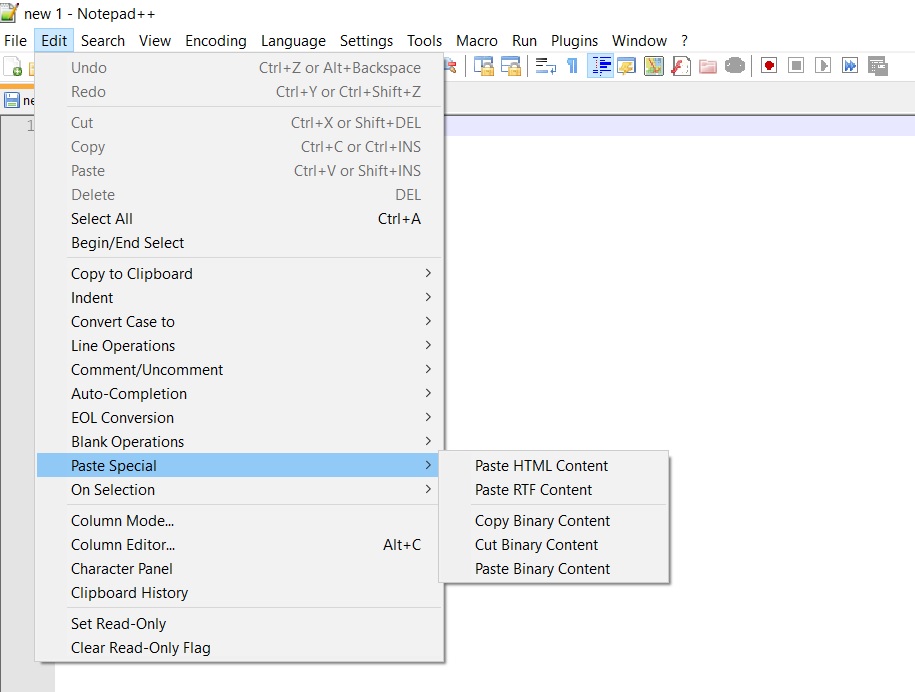Expand the EOL Conversion submenu arrow
This screenshot has width=915, height=692.
[x=428, y=417]
